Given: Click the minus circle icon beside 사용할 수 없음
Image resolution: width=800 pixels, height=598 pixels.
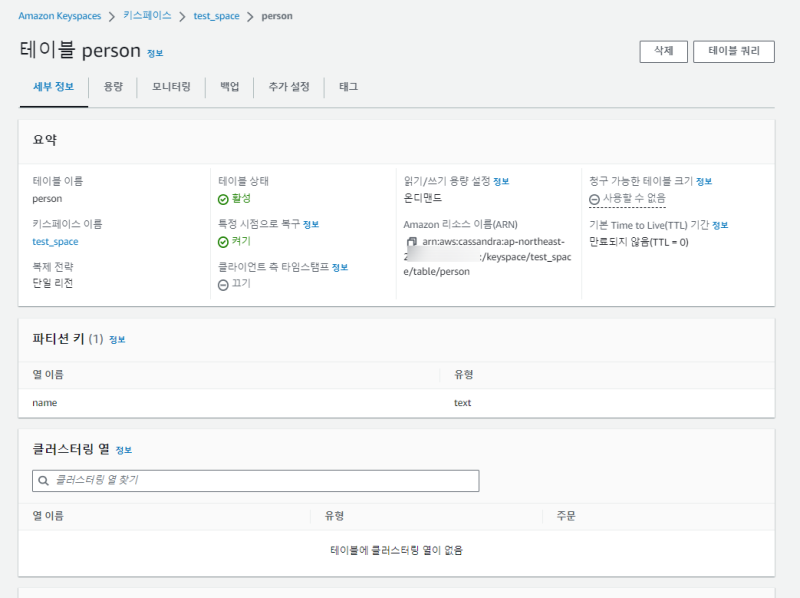Looking at the screenshot, I should point(594,199).
